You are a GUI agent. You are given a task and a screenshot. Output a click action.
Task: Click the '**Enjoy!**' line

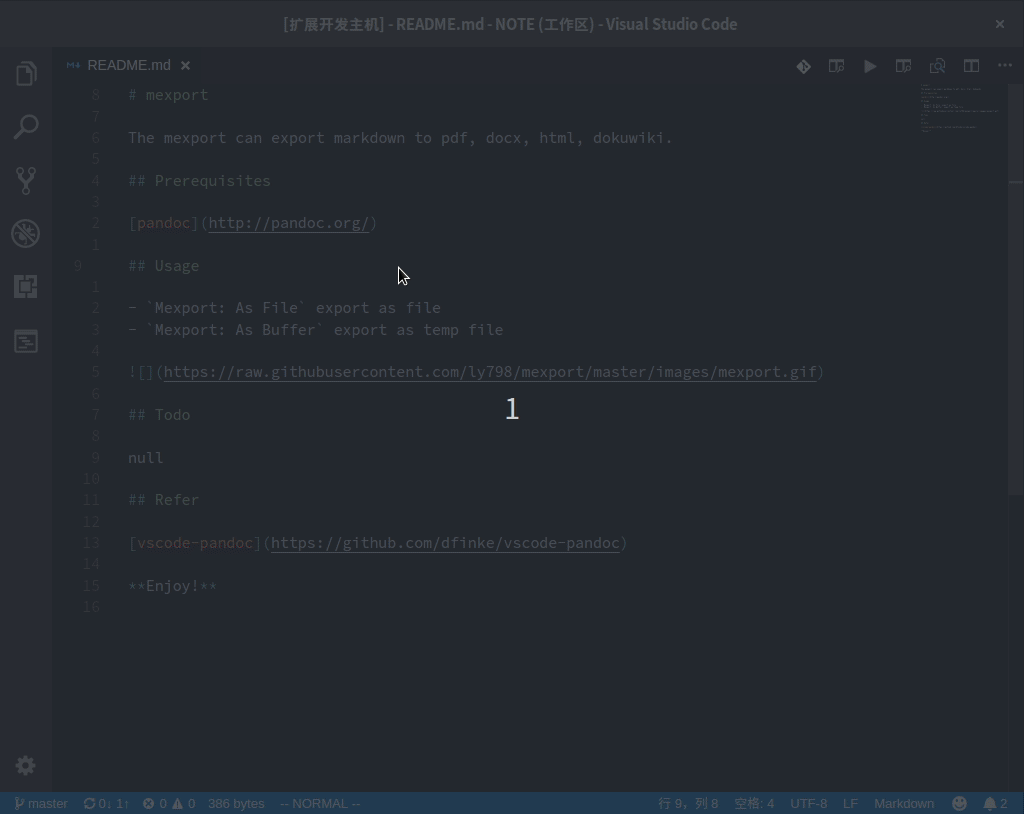(172, 585)
